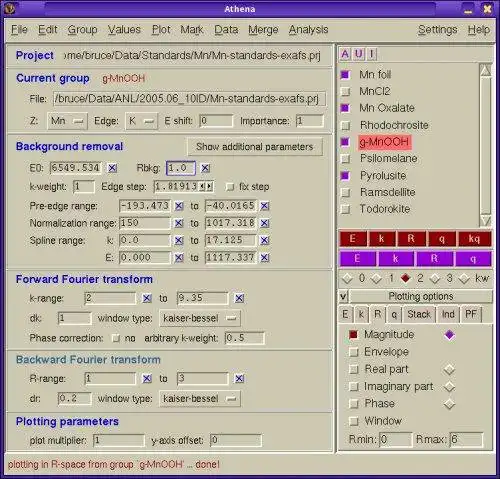Click the Rmax input field
The width and height of the screenshot is (500, 479).
click(466, 440)
